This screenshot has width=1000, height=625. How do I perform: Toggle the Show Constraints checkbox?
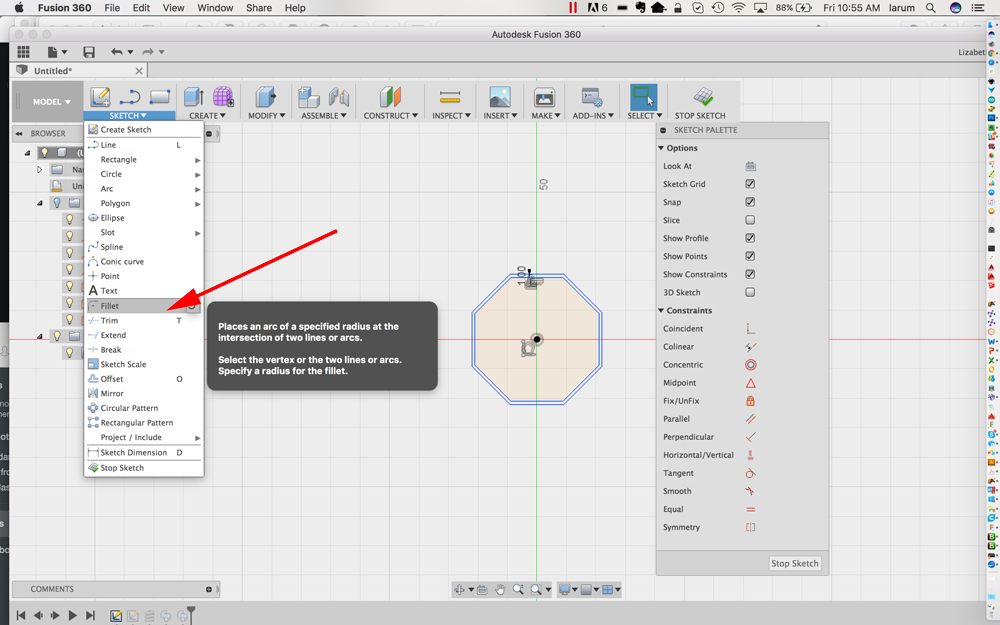(750, 274)
